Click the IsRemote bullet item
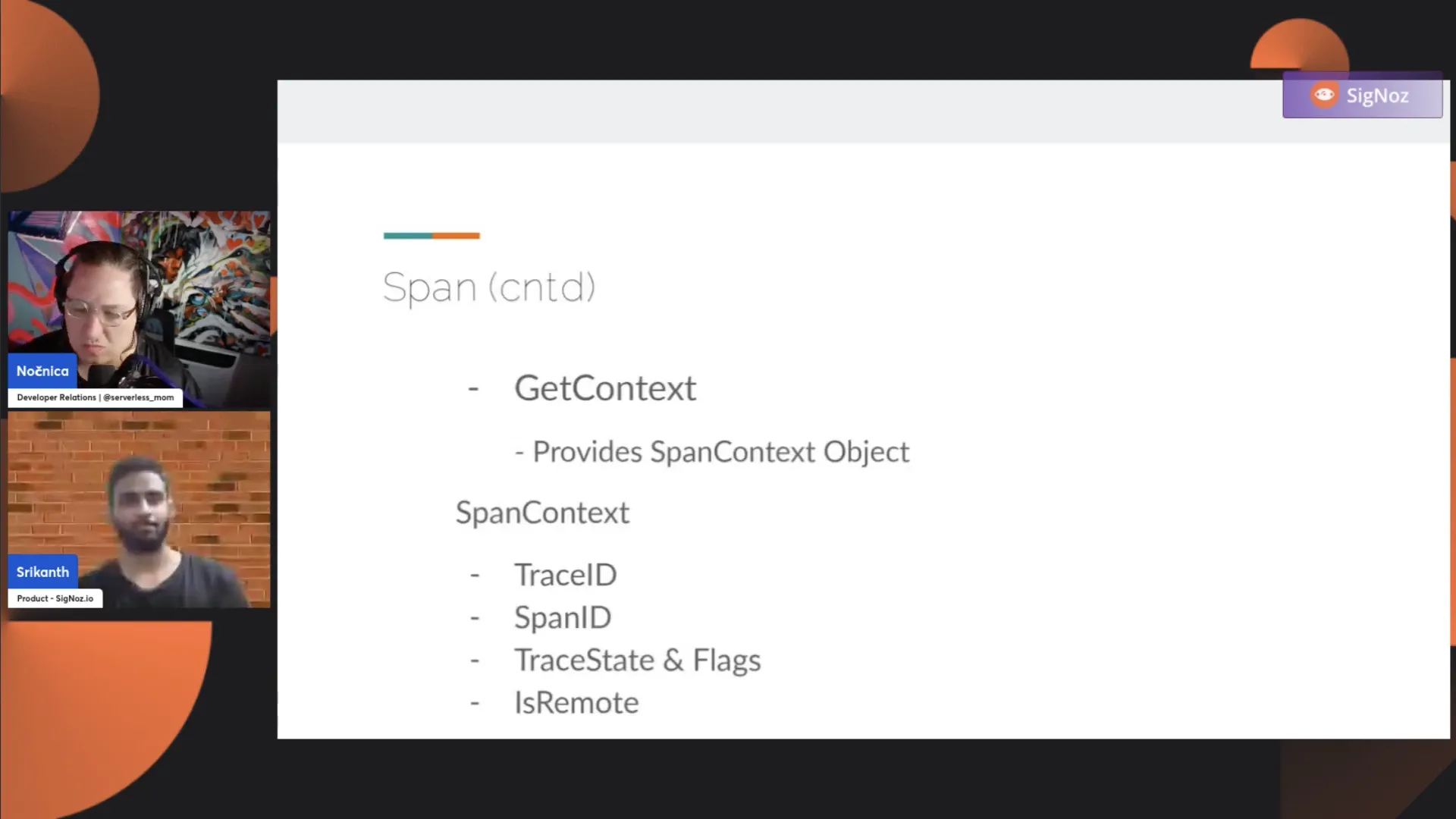The width and height of the screenshot is (1456, 819). (x=576, y=703)
